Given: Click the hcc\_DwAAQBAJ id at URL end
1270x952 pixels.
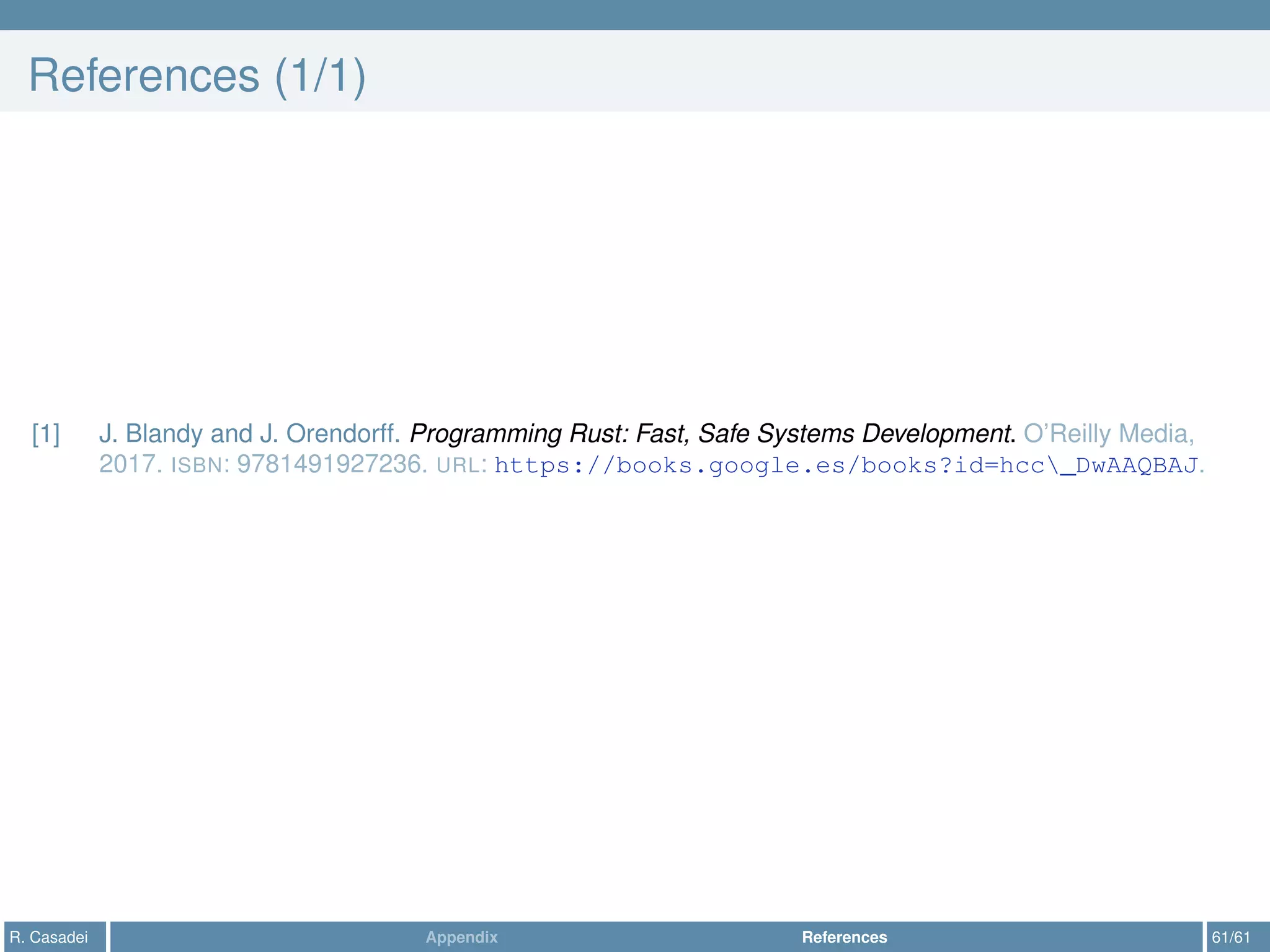Looking at the screenshot, I should point(1098,465).
